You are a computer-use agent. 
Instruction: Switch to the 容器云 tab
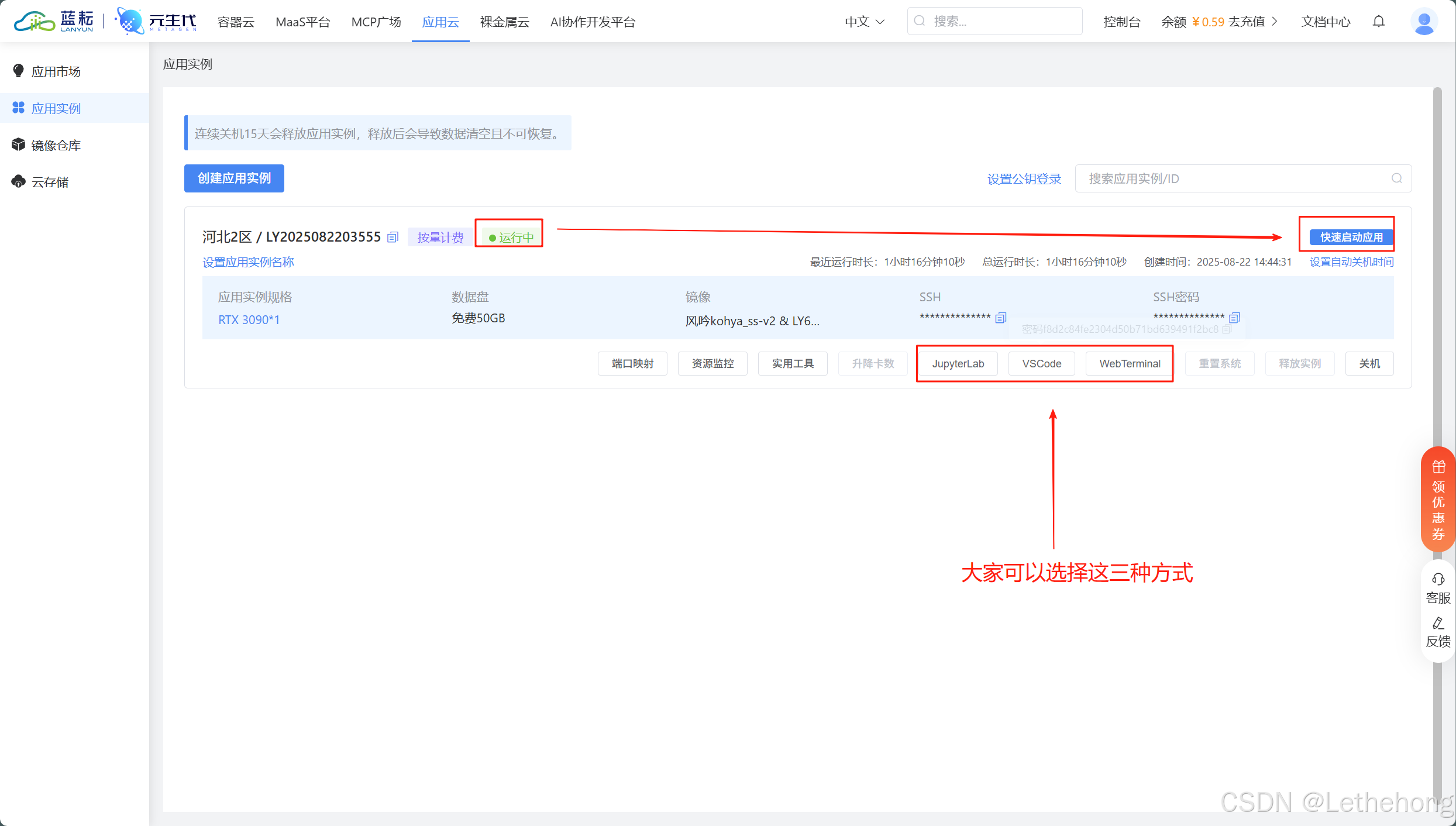[236, 22]
